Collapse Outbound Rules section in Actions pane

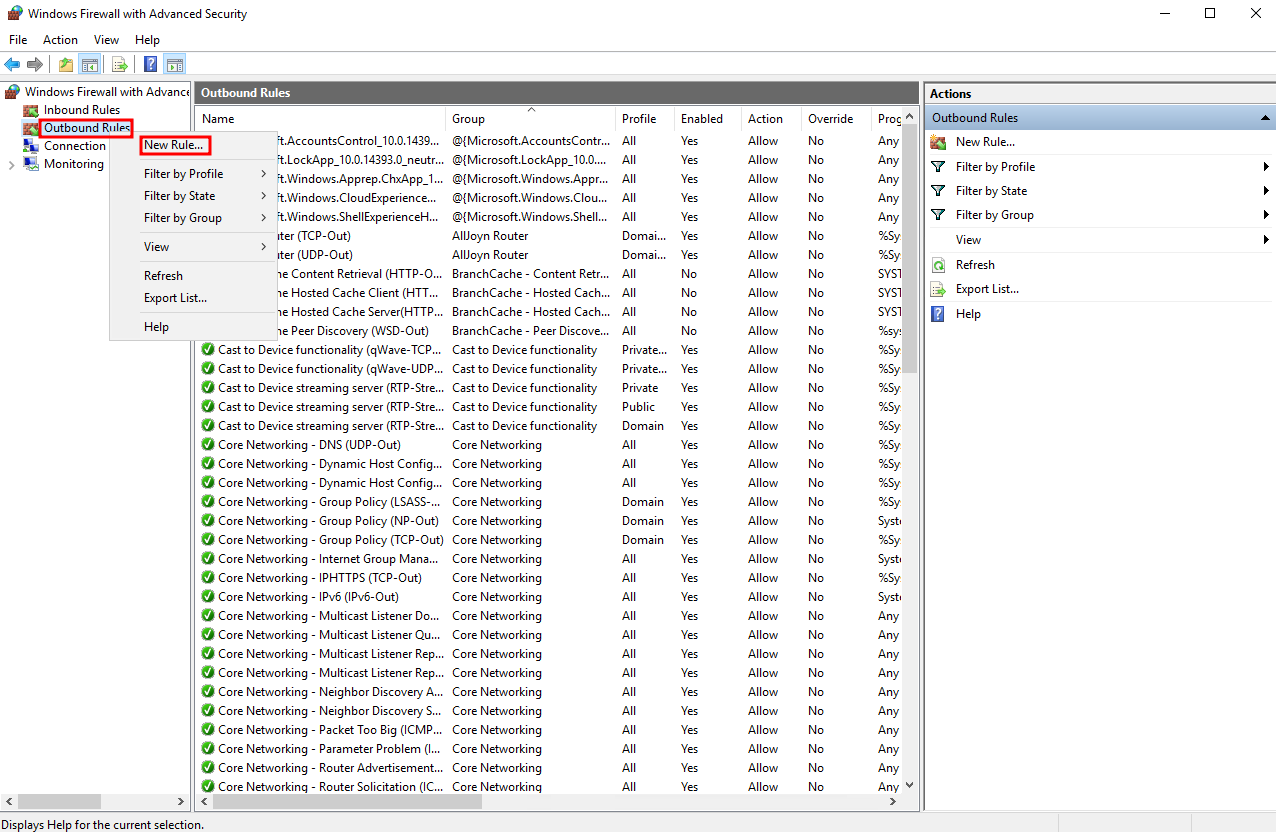pyautogui.click(x=1265, y=118)
